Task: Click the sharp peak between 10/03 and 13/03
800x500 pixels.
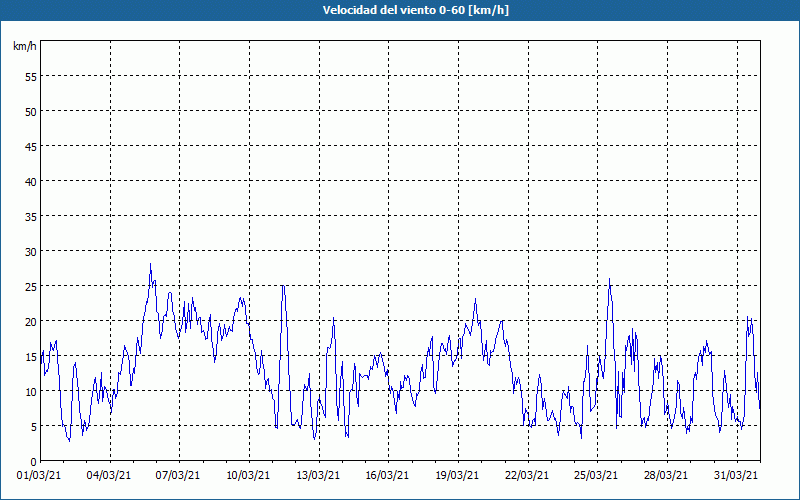Action: coord(283,286)
